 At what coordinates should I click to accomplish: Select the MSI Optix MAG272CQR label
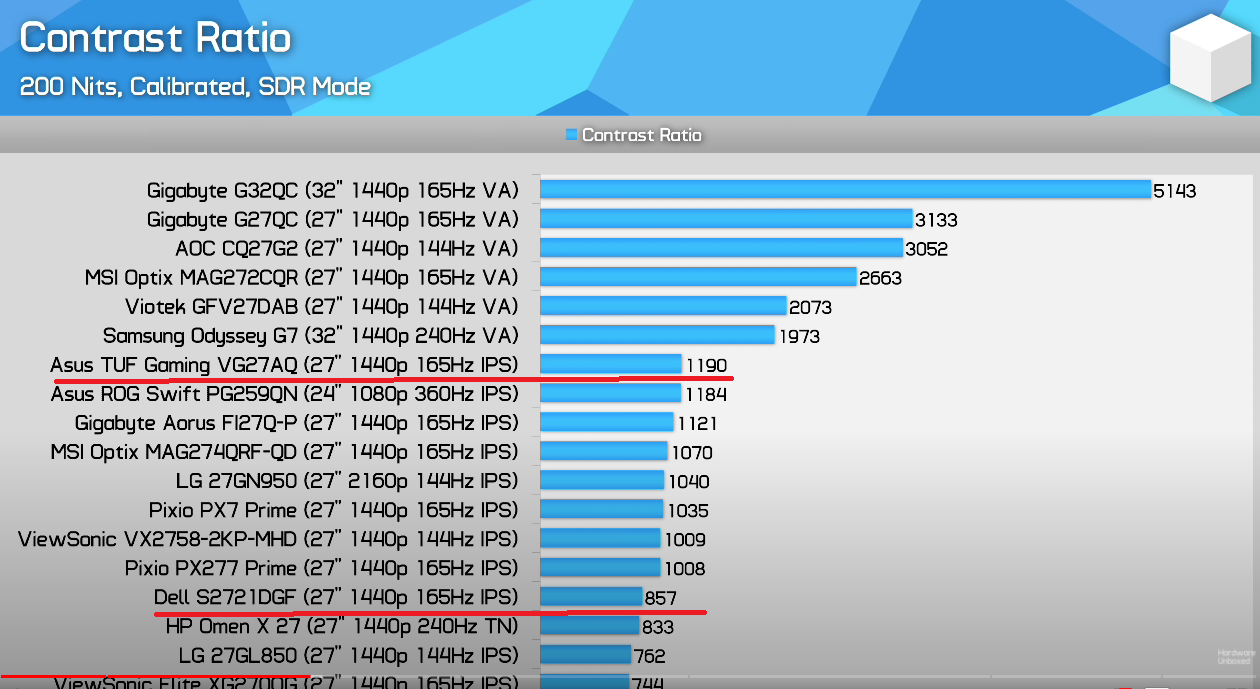(x=302, y=277)
